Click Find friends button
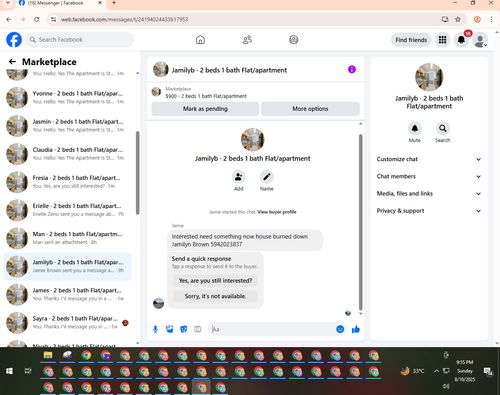This screenshot has width=500, height=395. point(411,40)
